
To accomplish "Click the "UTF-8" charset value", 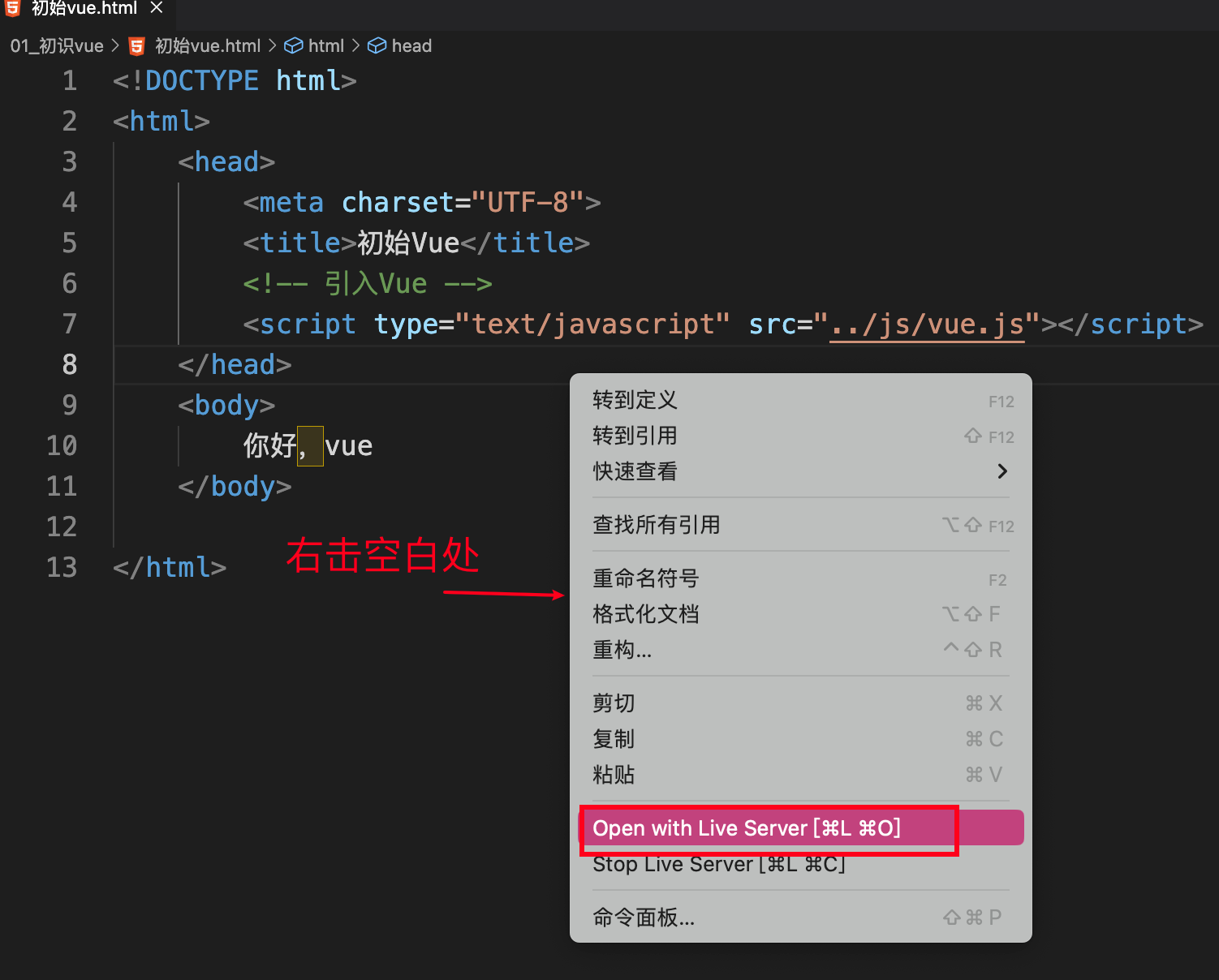I will tap(528, 202).
